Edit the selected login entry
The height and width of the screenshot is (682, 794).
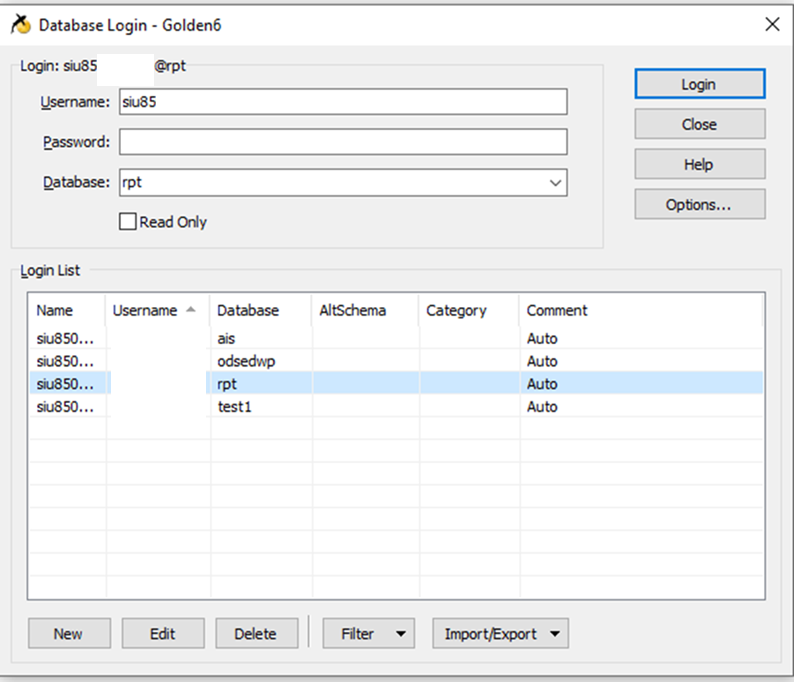163,633
